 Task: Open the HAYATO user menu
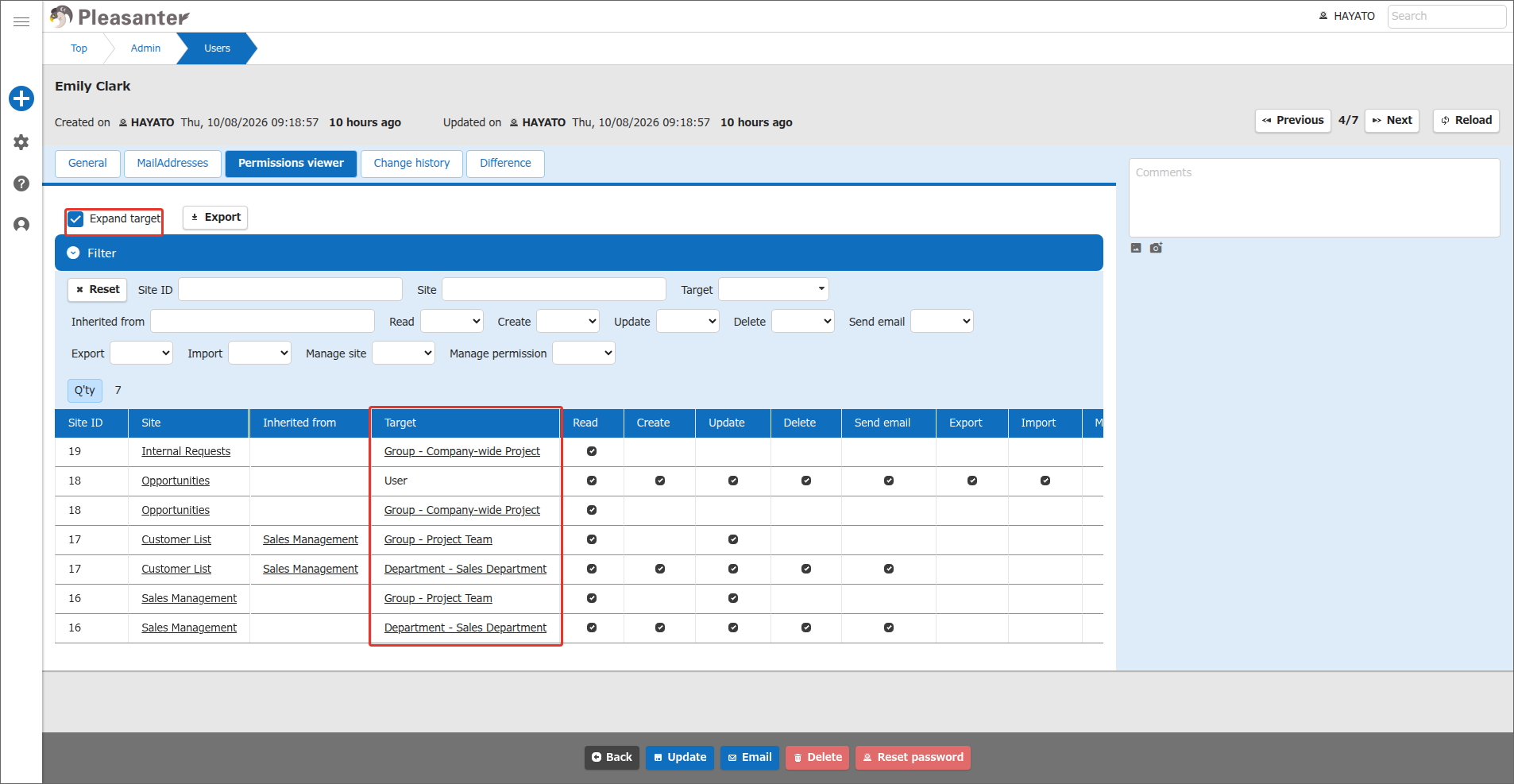click(1347, 16)
